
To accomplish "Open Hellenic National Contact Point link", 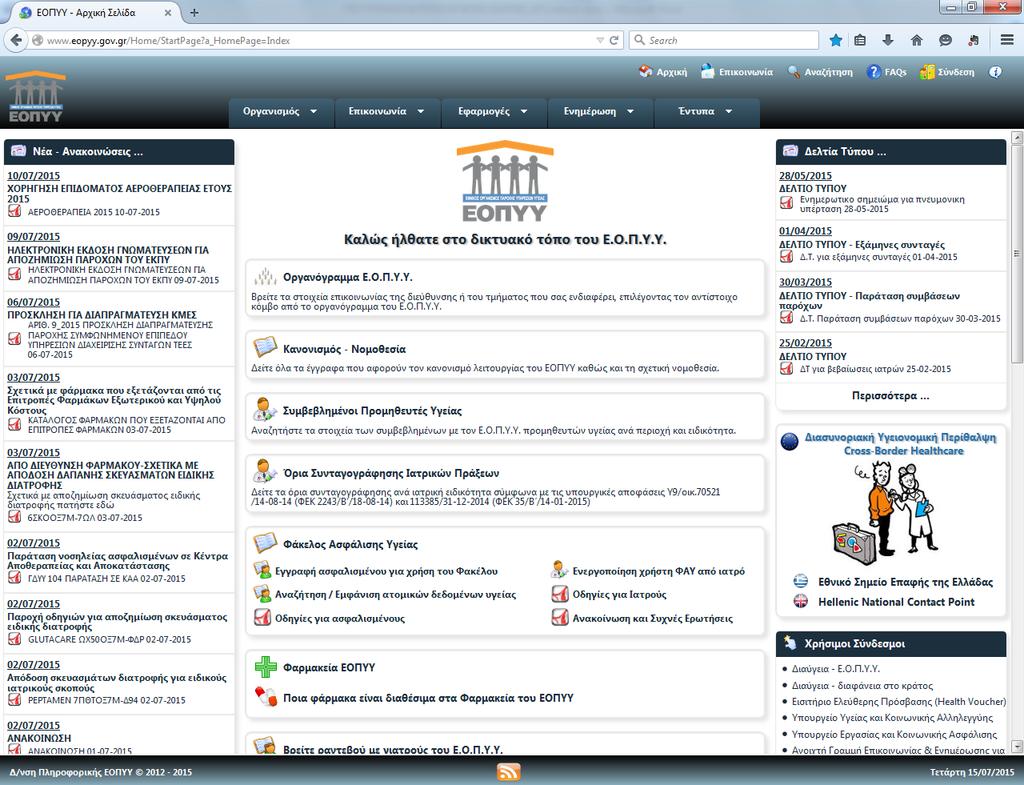I will coord(896,602).
